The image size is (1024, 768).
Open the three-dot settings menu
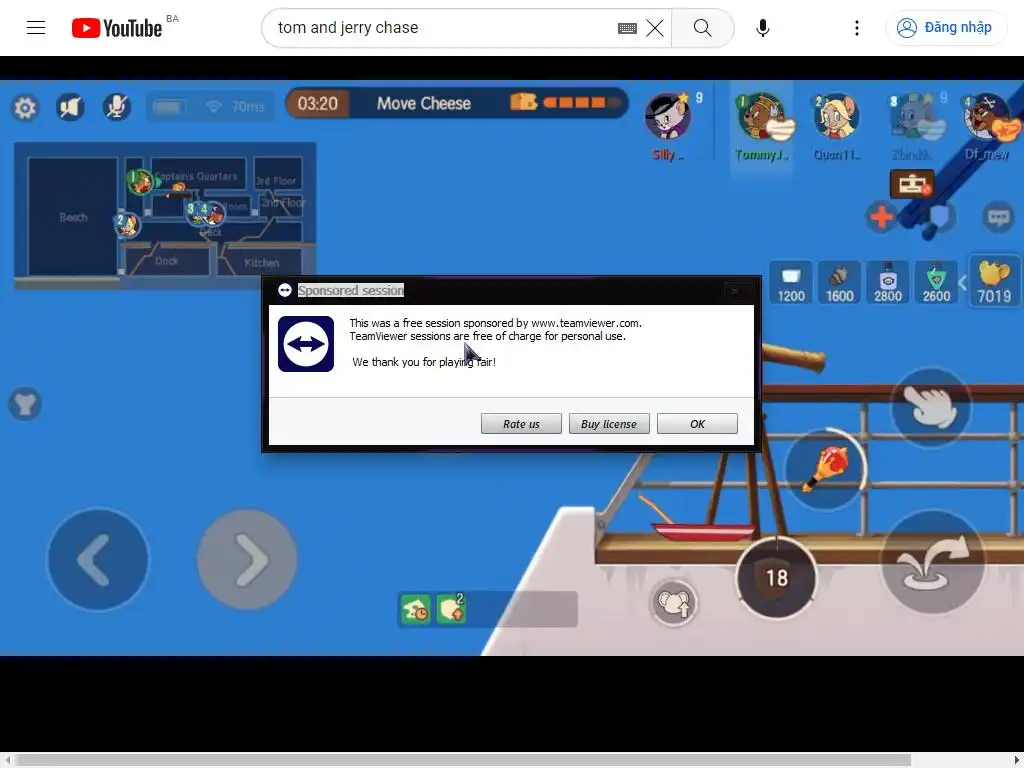857,27
